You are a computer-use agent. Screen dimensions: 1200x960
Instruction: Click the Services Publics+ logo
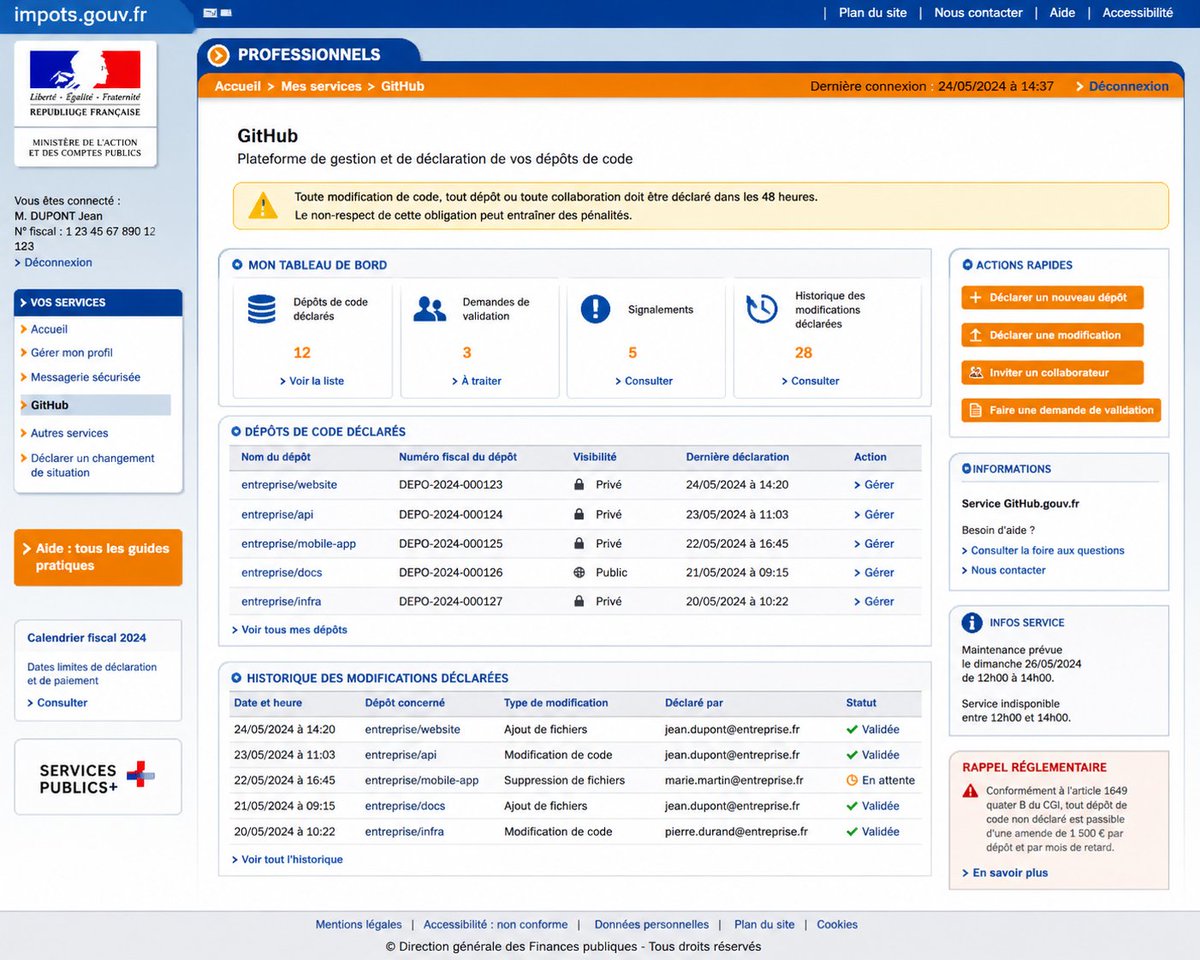pyautogui.click(x=97, y=778)
